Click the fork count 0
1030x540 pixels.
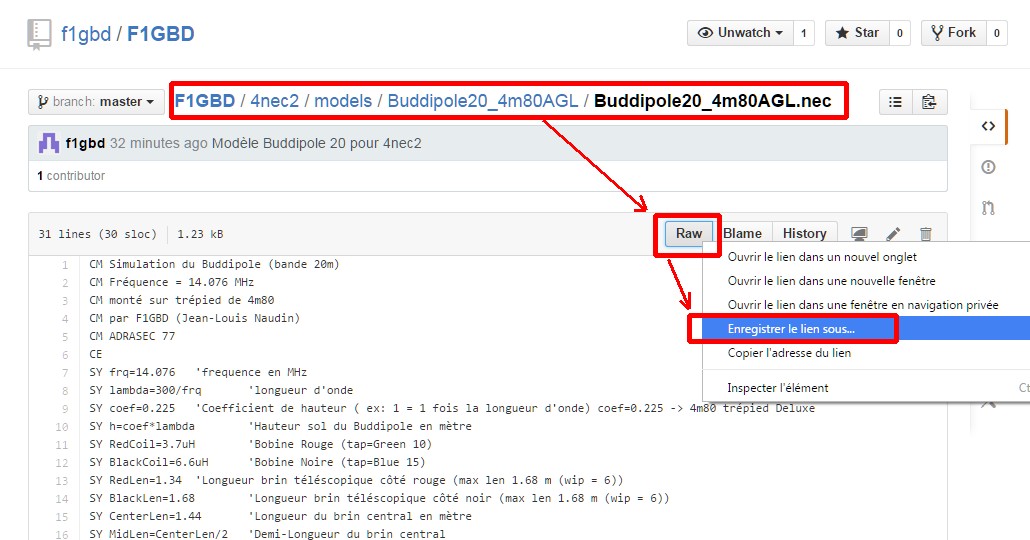point(996,33)
